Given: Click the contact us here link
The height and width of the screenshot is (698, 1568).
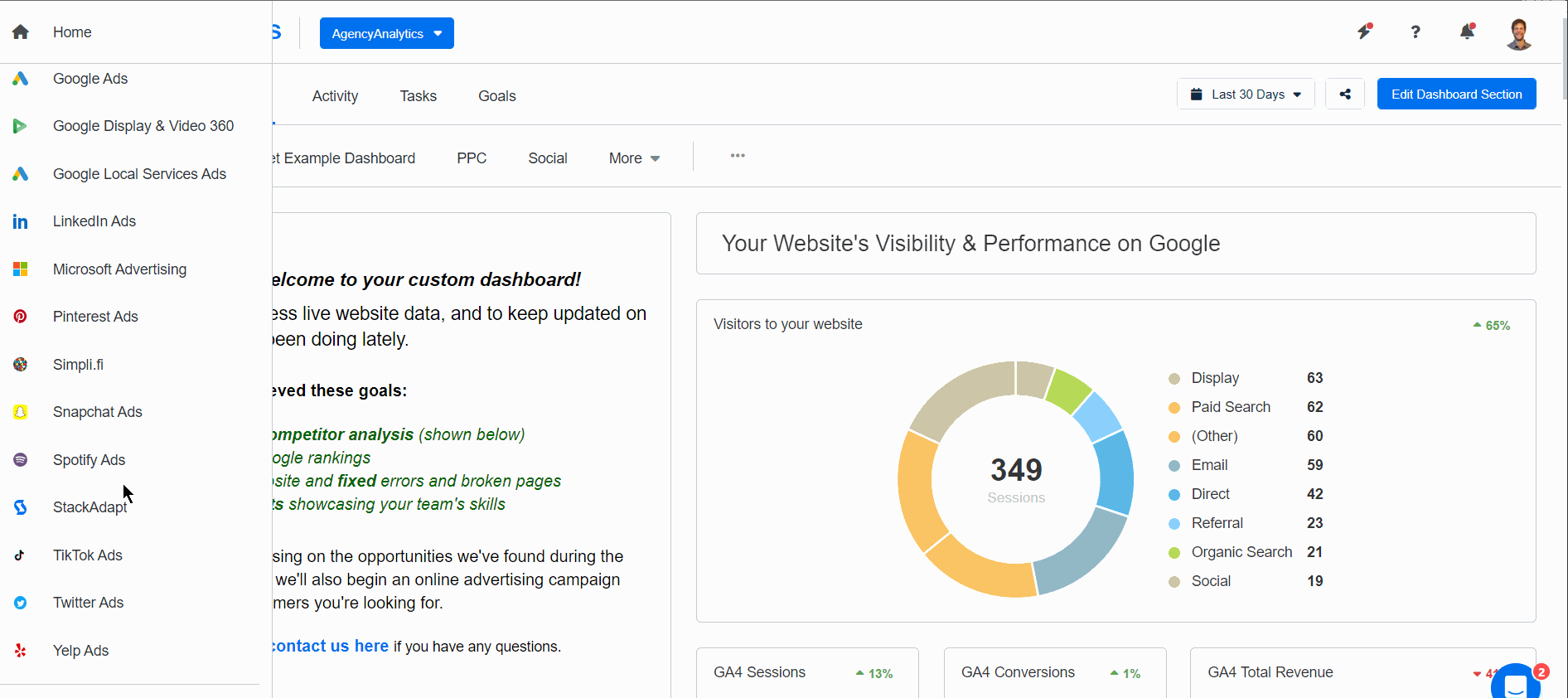Looking at the screenshot, I should [331, 646].
